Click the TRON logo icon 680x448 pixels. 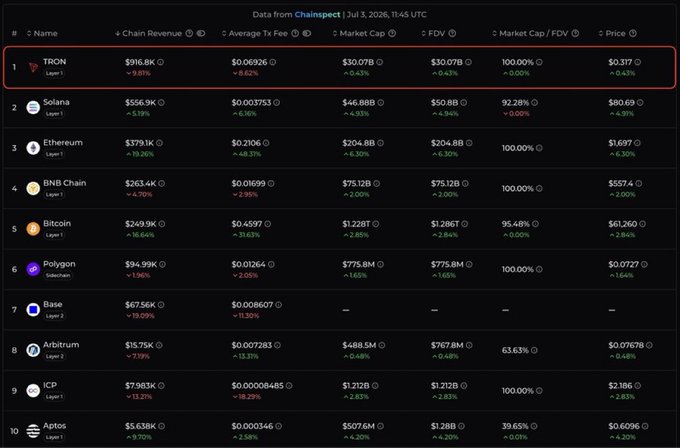tap(33, 67)
